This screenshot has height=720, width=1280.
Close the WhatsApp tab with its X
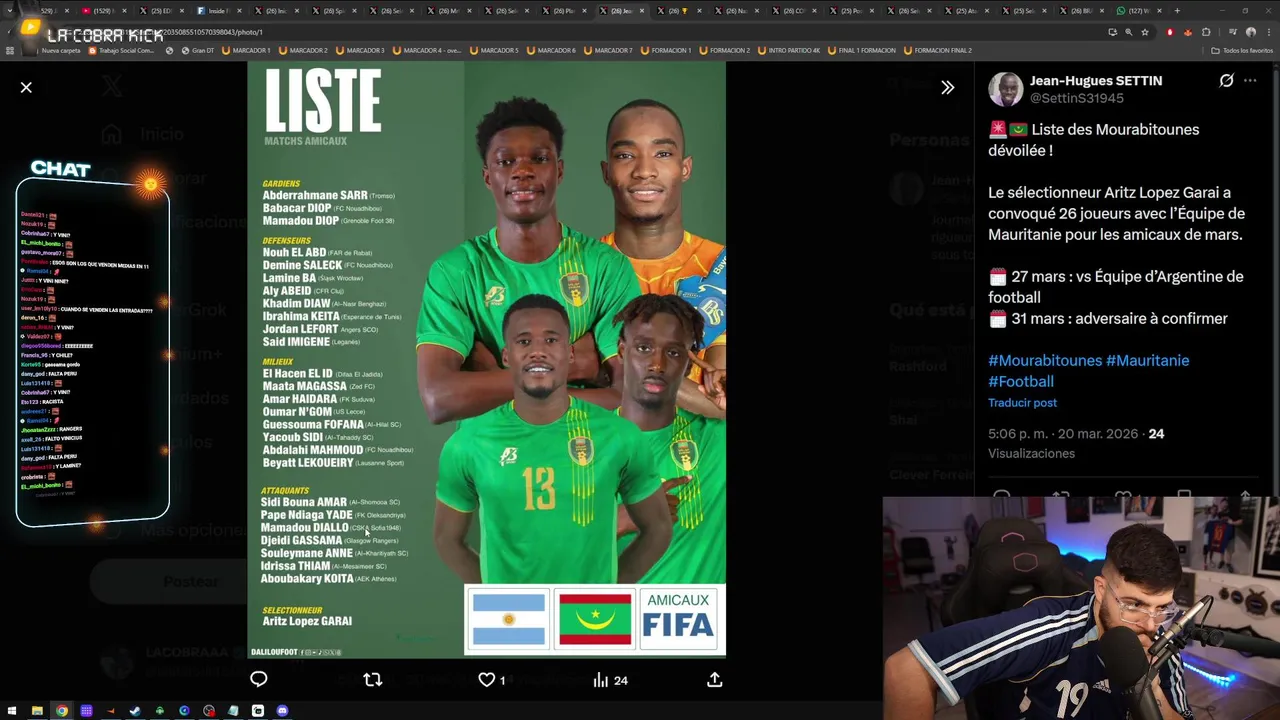tap(1160, 10)
